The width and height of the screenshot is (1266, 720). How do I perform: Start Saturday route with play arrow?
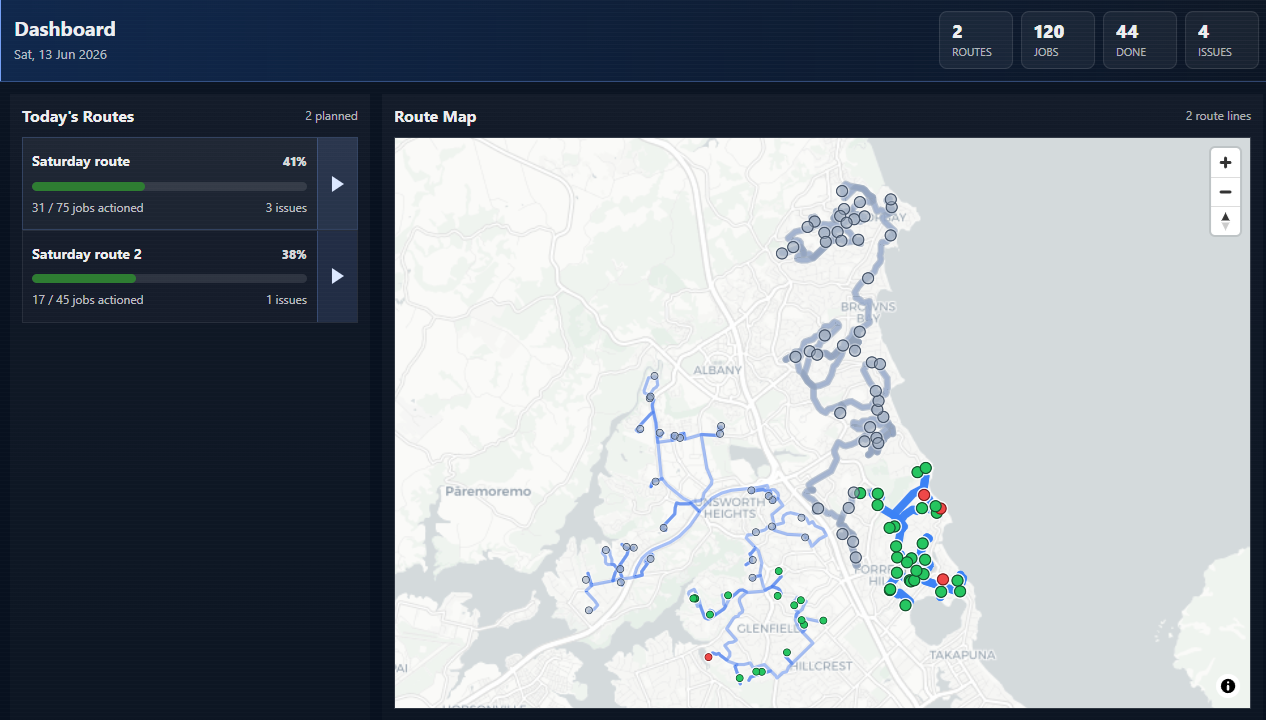337,184
